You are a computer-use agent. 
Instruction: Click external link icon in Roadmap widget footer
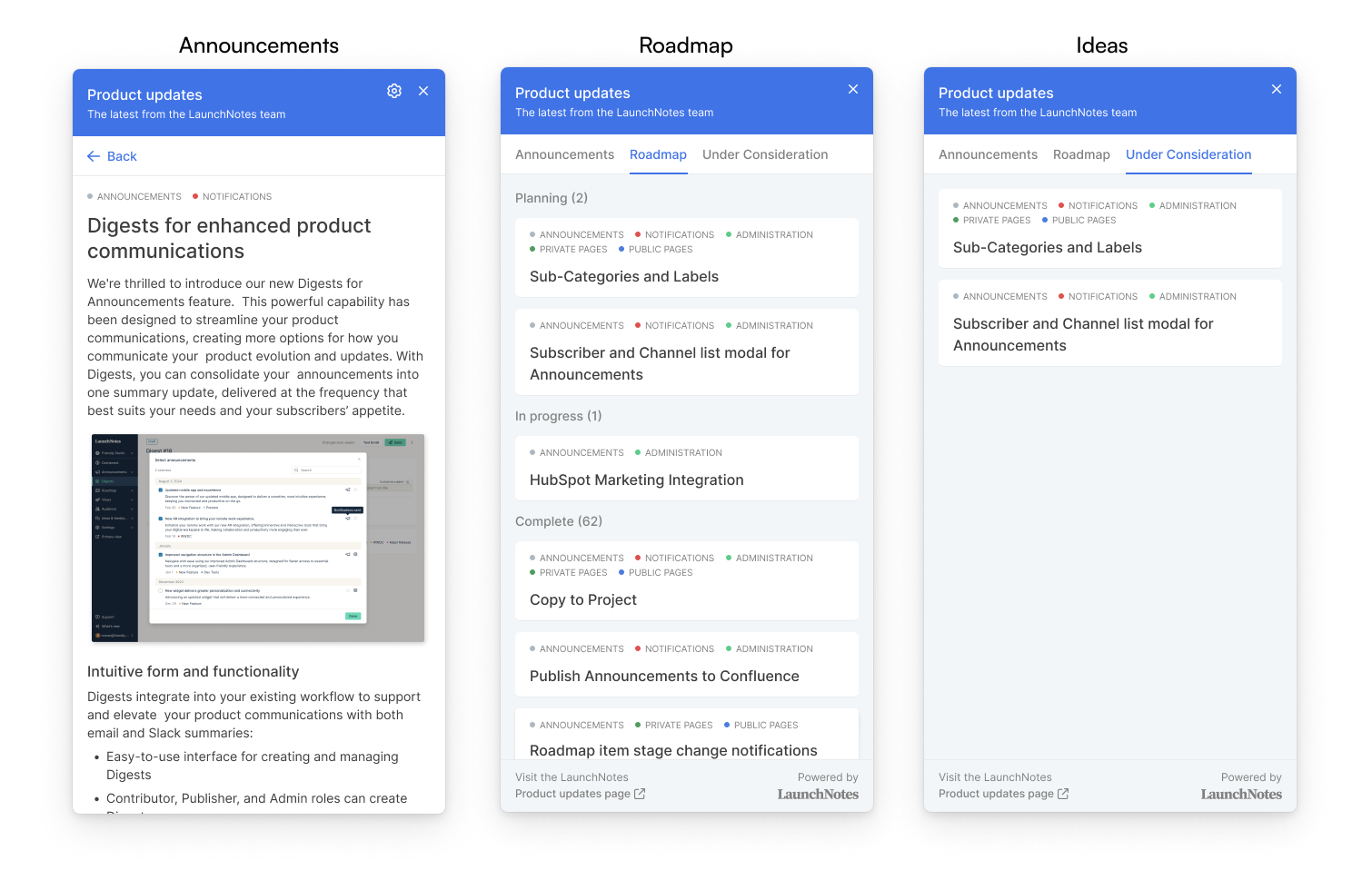tap(640, 794)
